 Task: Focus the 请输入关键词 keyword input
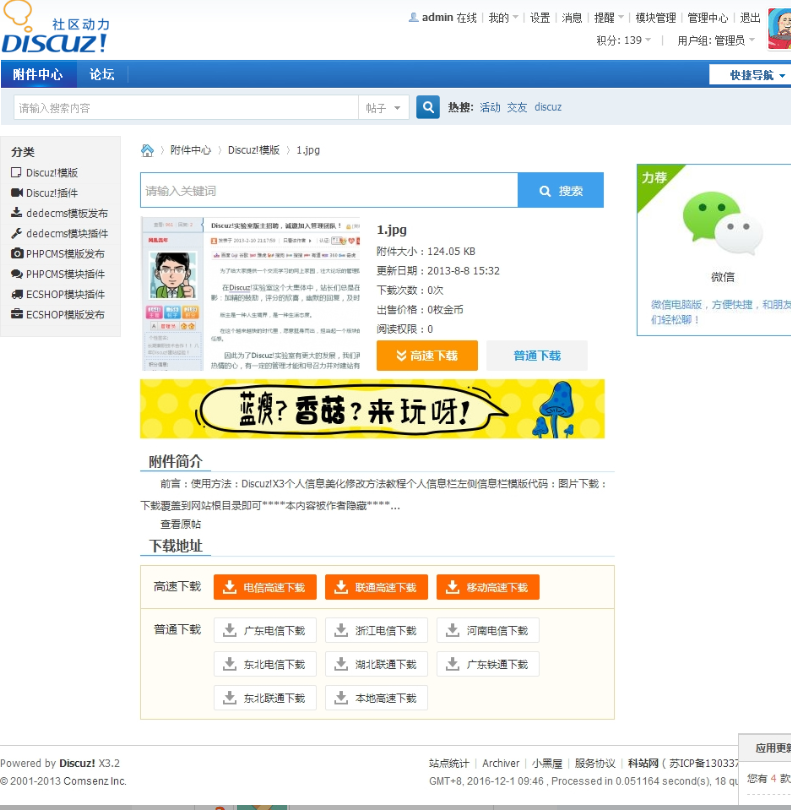329,191
